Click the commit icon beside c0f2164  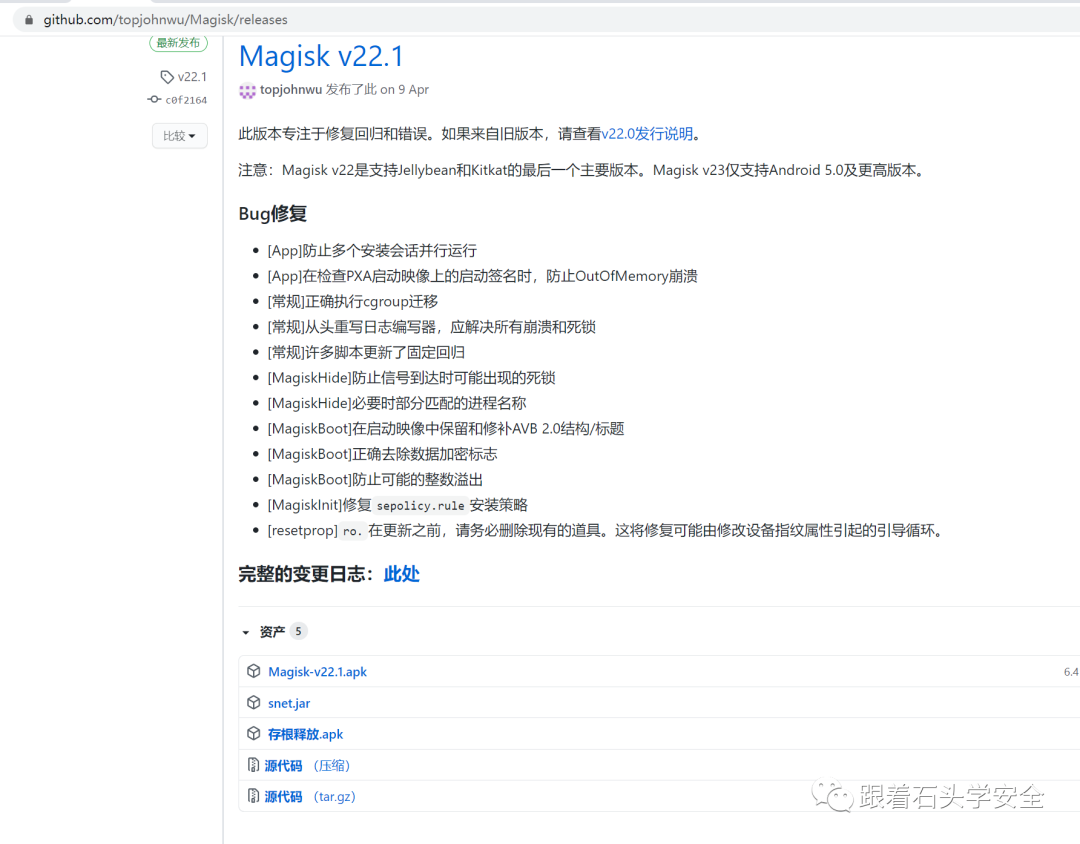point(154,99)
